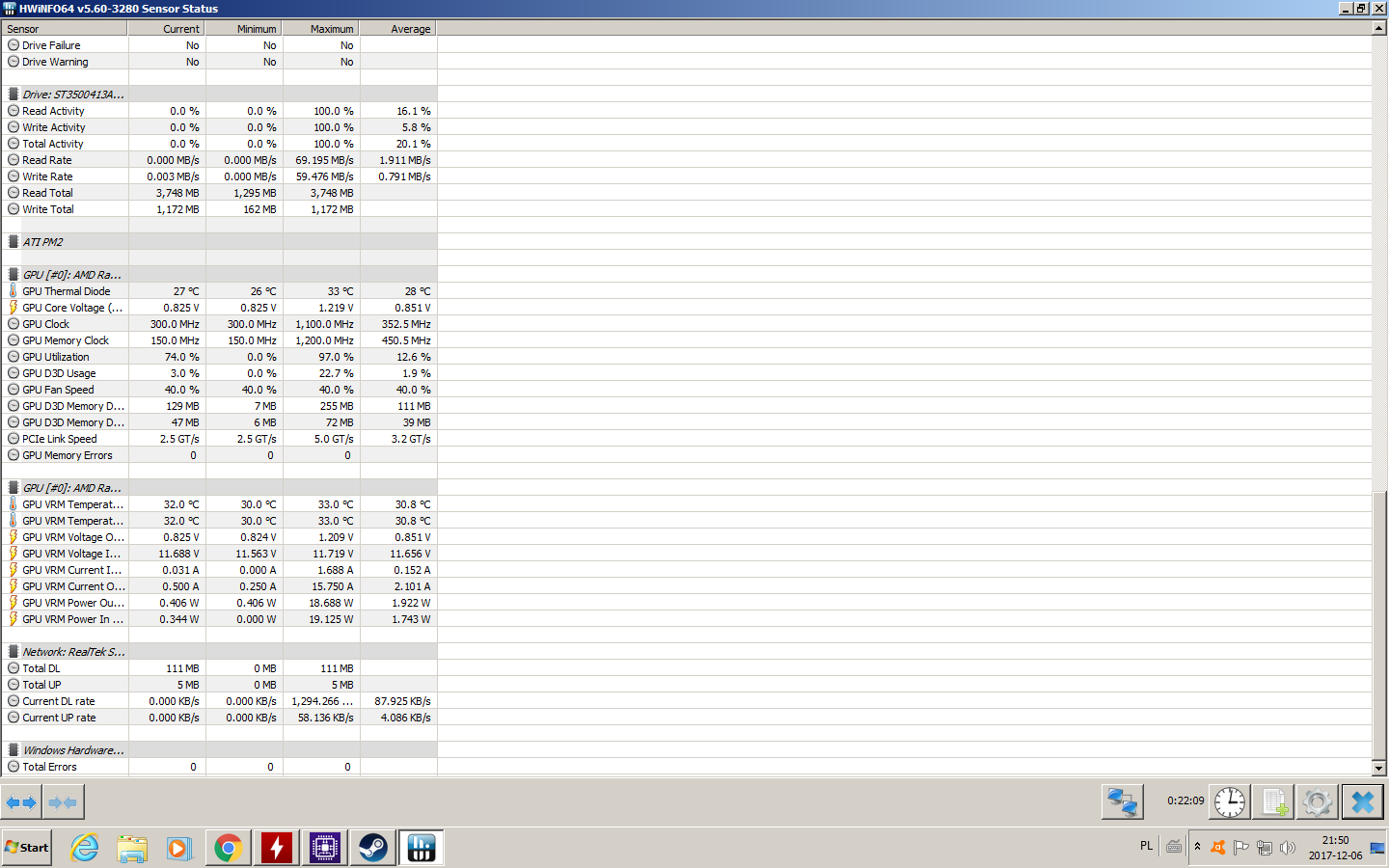1389x868 pixels.
Task: Reset min/max values with the clock icon
Action: coord(1230,801)
